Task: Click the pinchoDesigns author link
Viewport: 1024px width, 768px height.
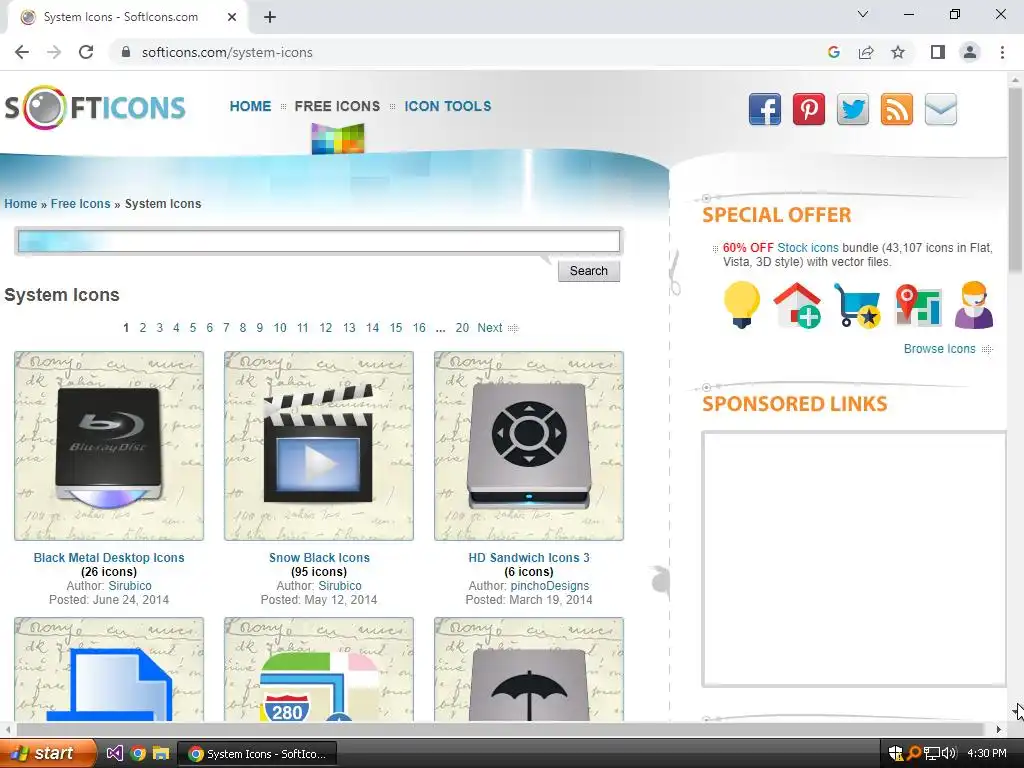Action: coord(550,586)
